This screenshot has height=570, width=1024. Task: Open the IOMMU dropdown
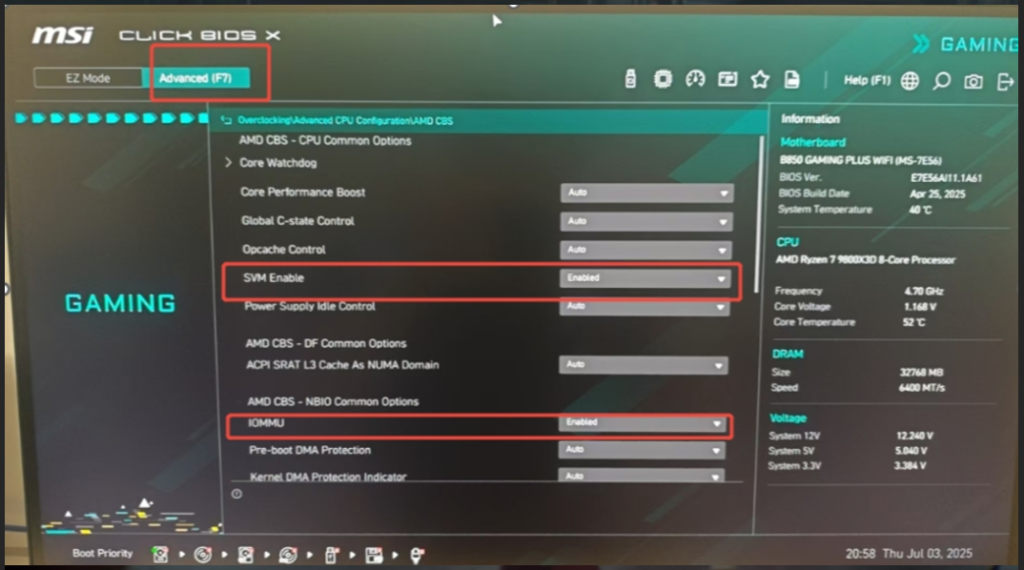point(642,422)
